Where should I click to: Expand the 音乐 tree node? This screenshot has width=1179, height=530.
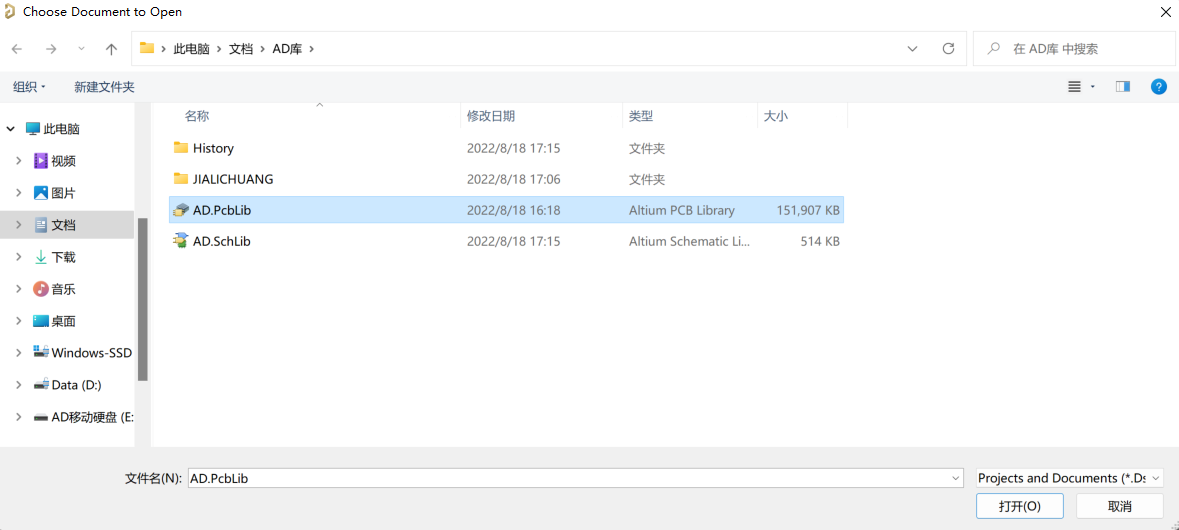tap(19, 289)
